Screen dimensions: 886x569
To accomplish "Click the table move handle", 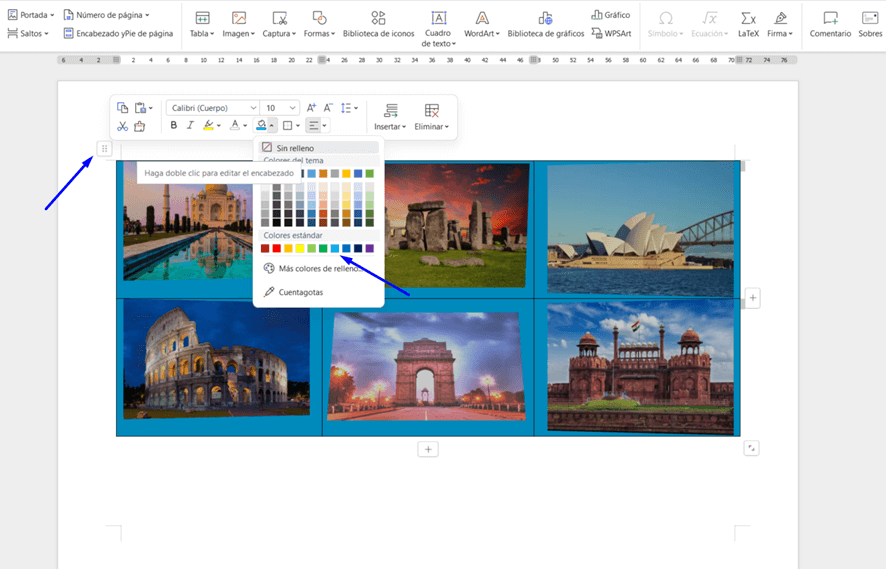I will coord(105,149).
